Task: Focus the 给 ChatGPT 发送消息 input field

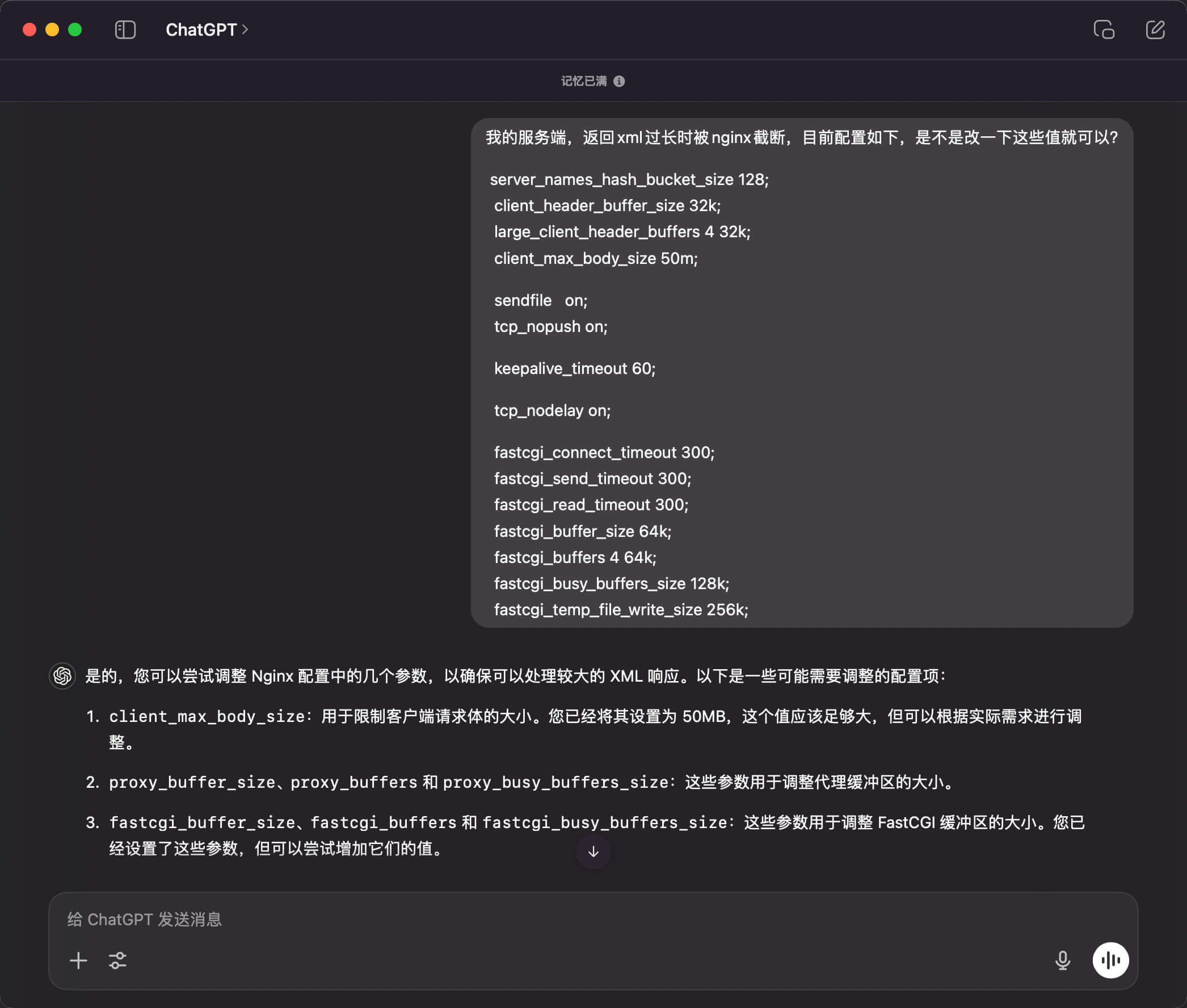Action: [x=593, y=919]
